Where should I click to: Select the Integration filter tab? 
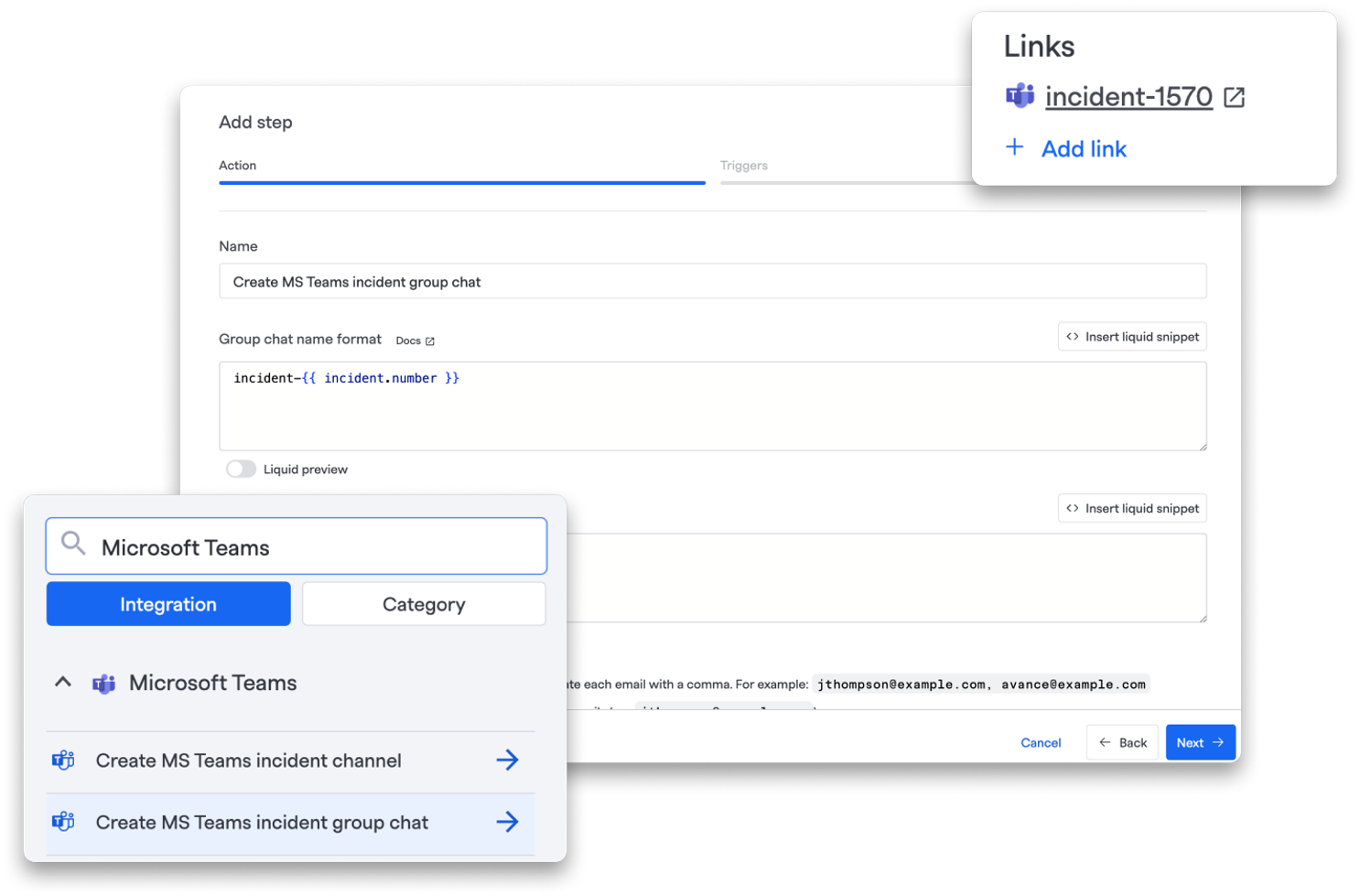tap(168, 604)
